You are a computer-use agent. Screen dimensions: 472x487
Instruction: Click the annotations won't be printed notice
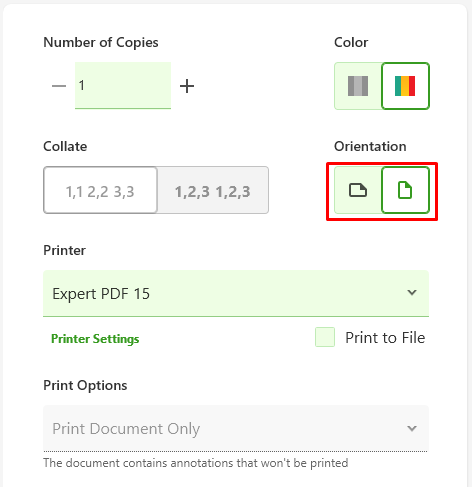click(196, 463)
